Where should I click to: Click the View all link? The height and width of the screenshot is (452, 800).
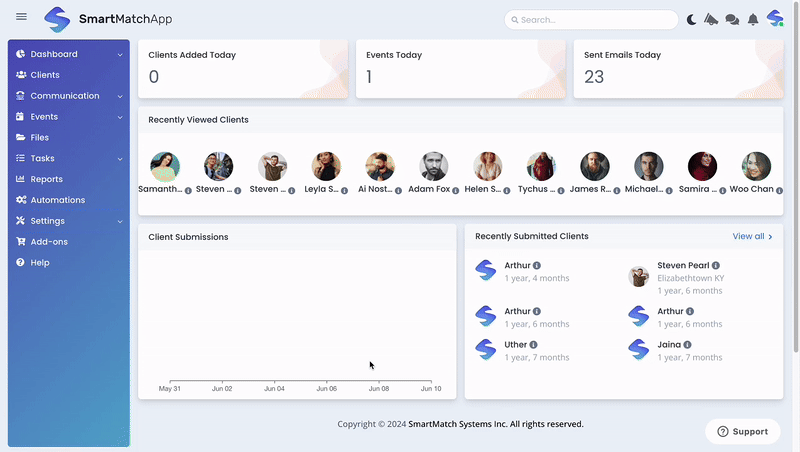click(752, 237)
